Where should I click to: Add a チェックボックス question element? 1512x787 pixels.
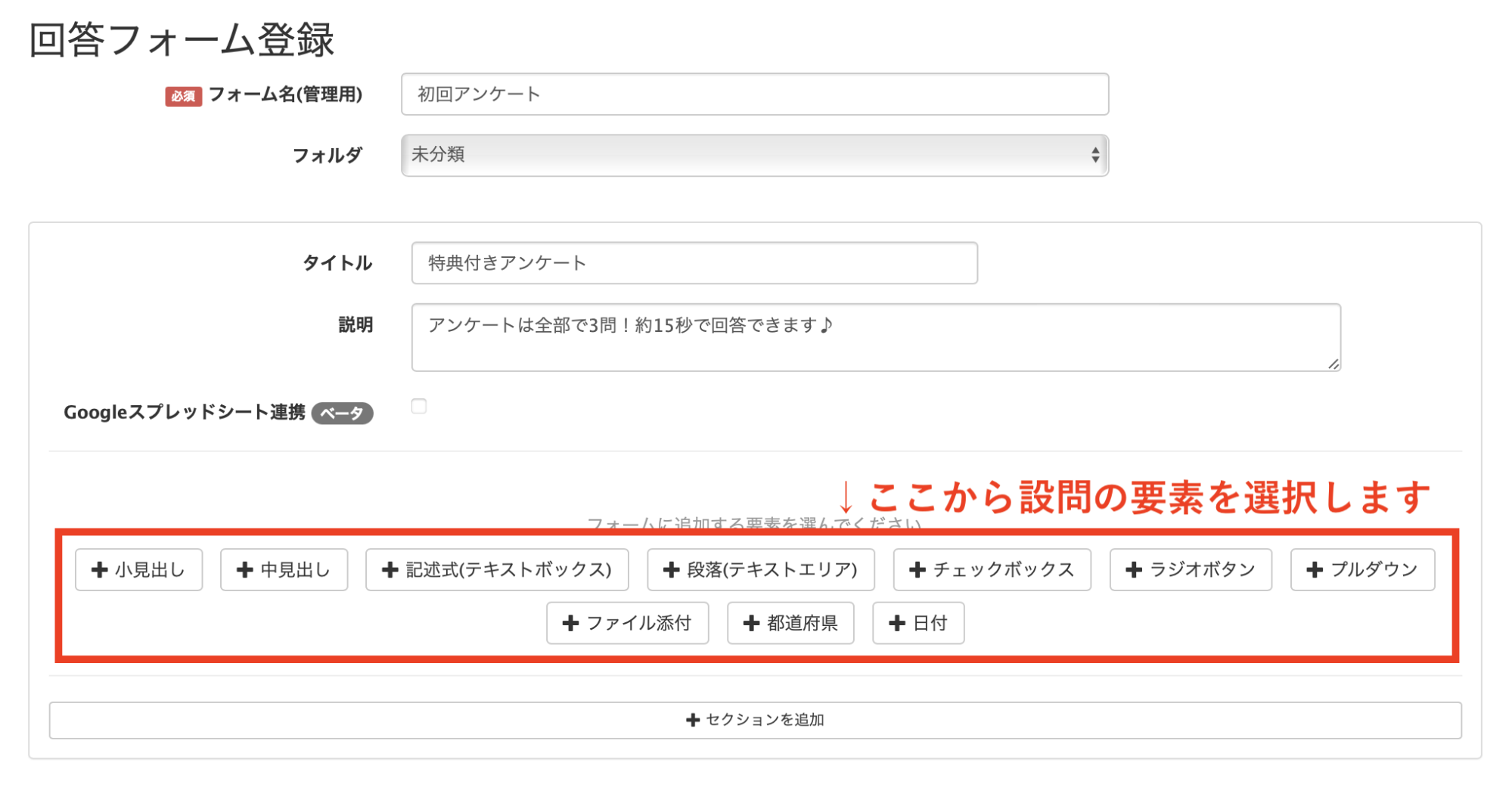(x=992, y=570)
